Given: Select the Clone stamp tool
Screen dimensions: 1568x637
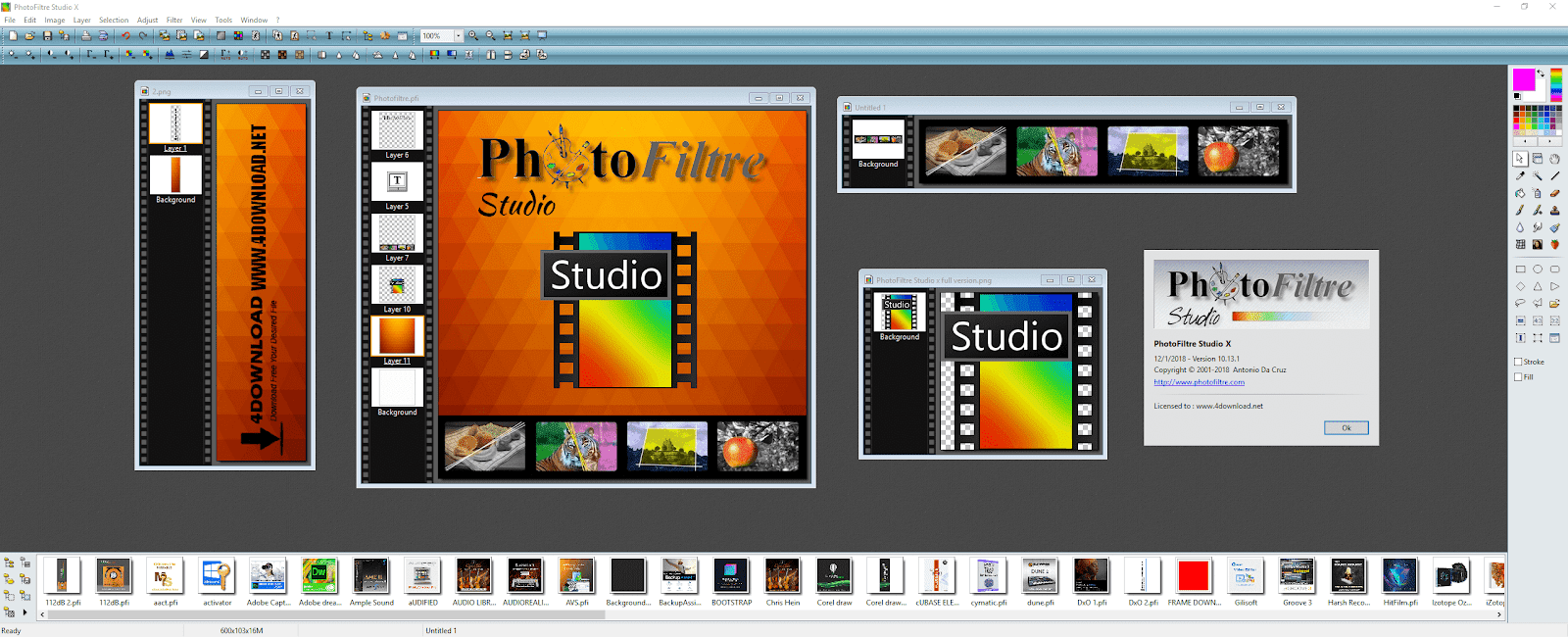Looking at the screenshot, I should coord(1555,210).
